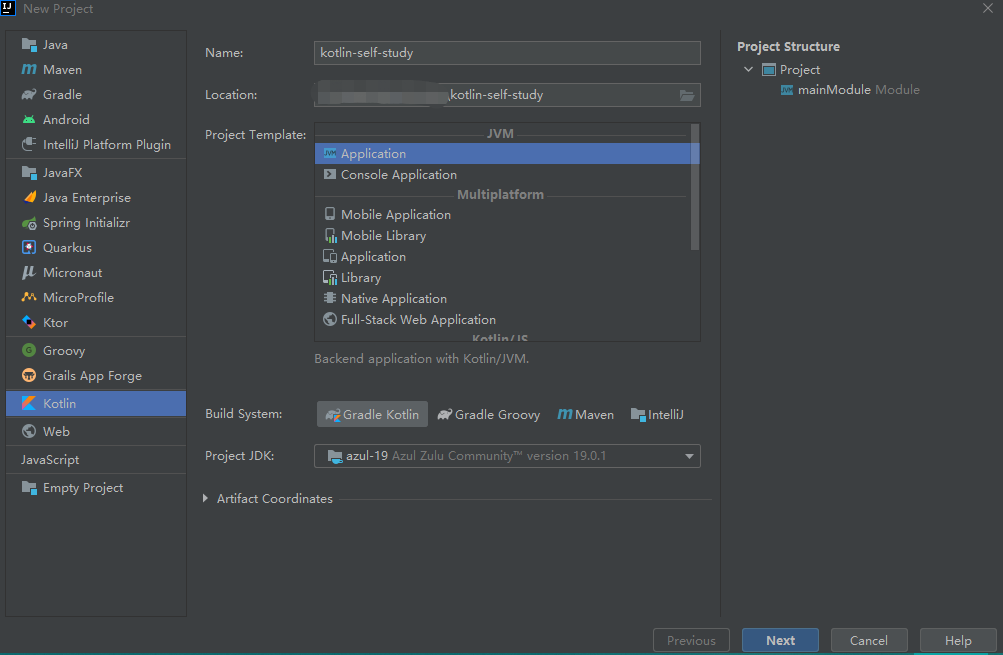The height and width of the screenshot is (655, 1003).
Task: Select the Project item in Project Structure
Action: pyautogui.click(x=791, y=70)
